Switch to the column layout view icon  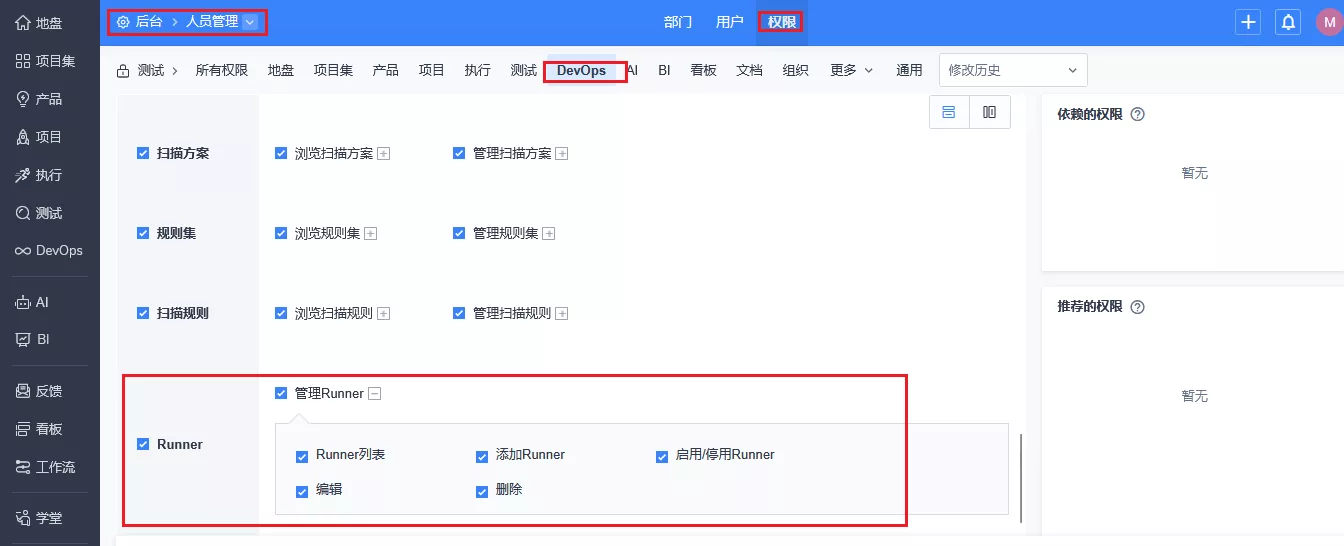[990, 112]
